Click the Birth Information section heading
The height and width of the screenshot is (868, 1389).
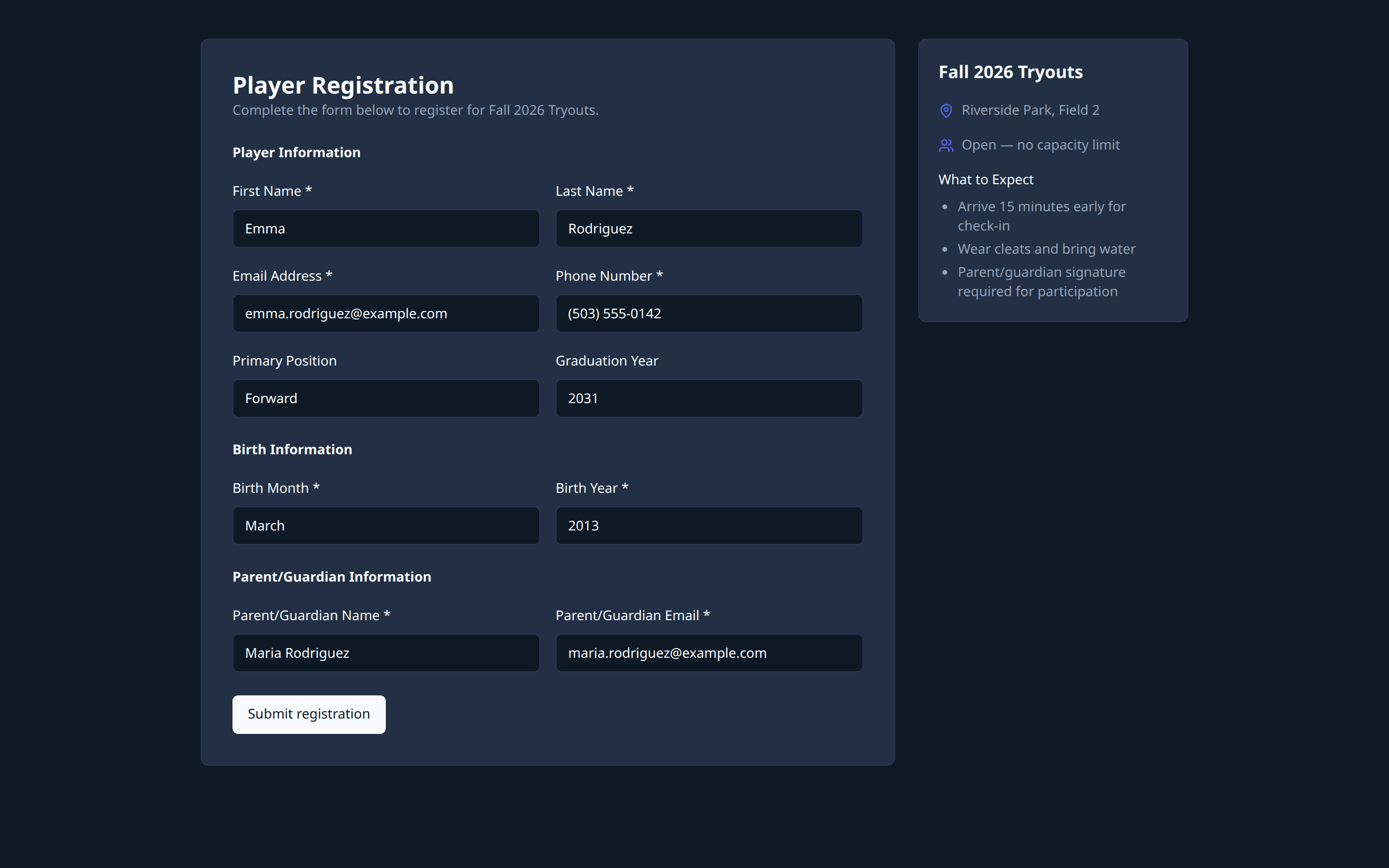coord(292,449)
